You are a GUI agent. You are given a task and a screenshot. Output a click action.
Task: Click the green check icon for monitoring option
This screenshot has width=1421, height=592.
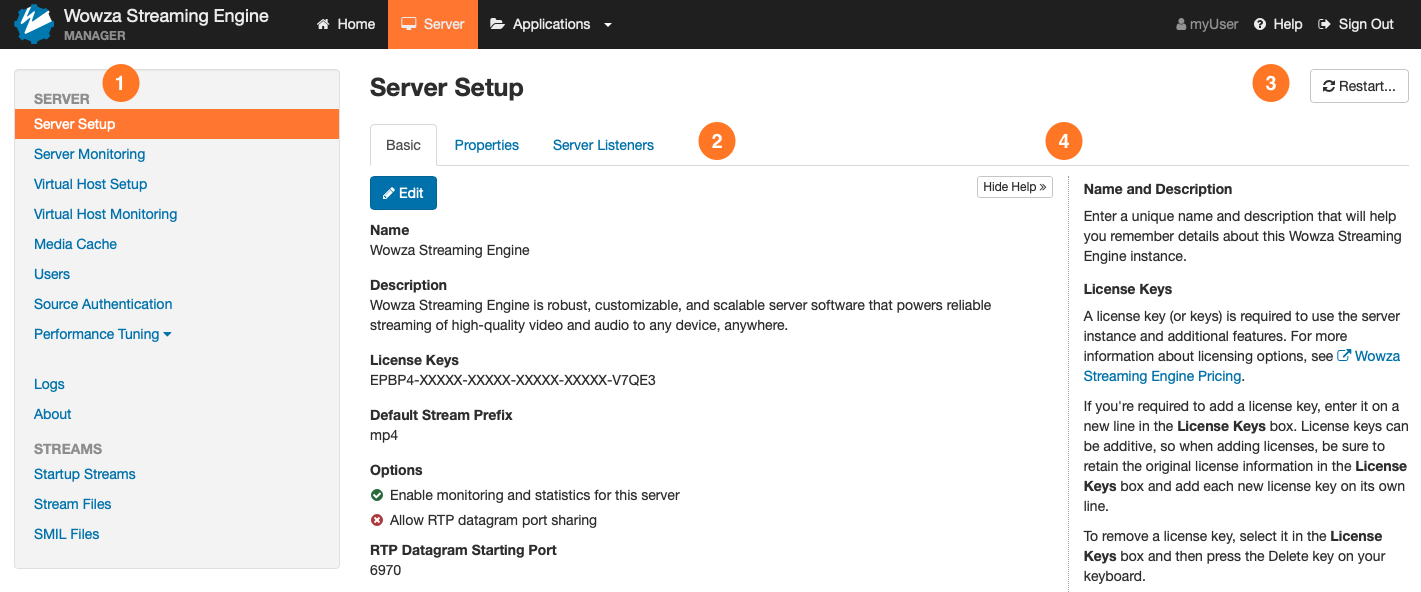point(377,495)
